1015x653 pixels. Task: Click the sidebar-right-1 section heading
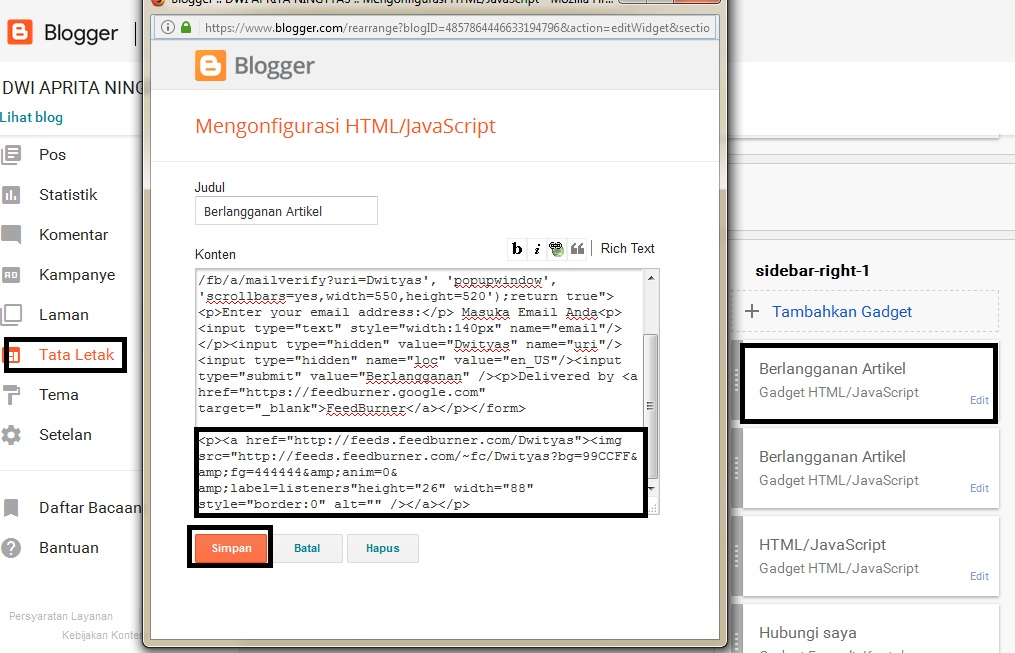coord(812,271)
